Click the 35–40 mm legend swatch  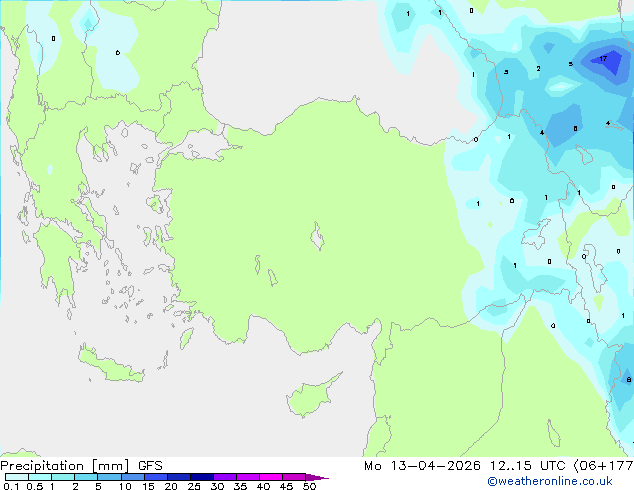248,477
